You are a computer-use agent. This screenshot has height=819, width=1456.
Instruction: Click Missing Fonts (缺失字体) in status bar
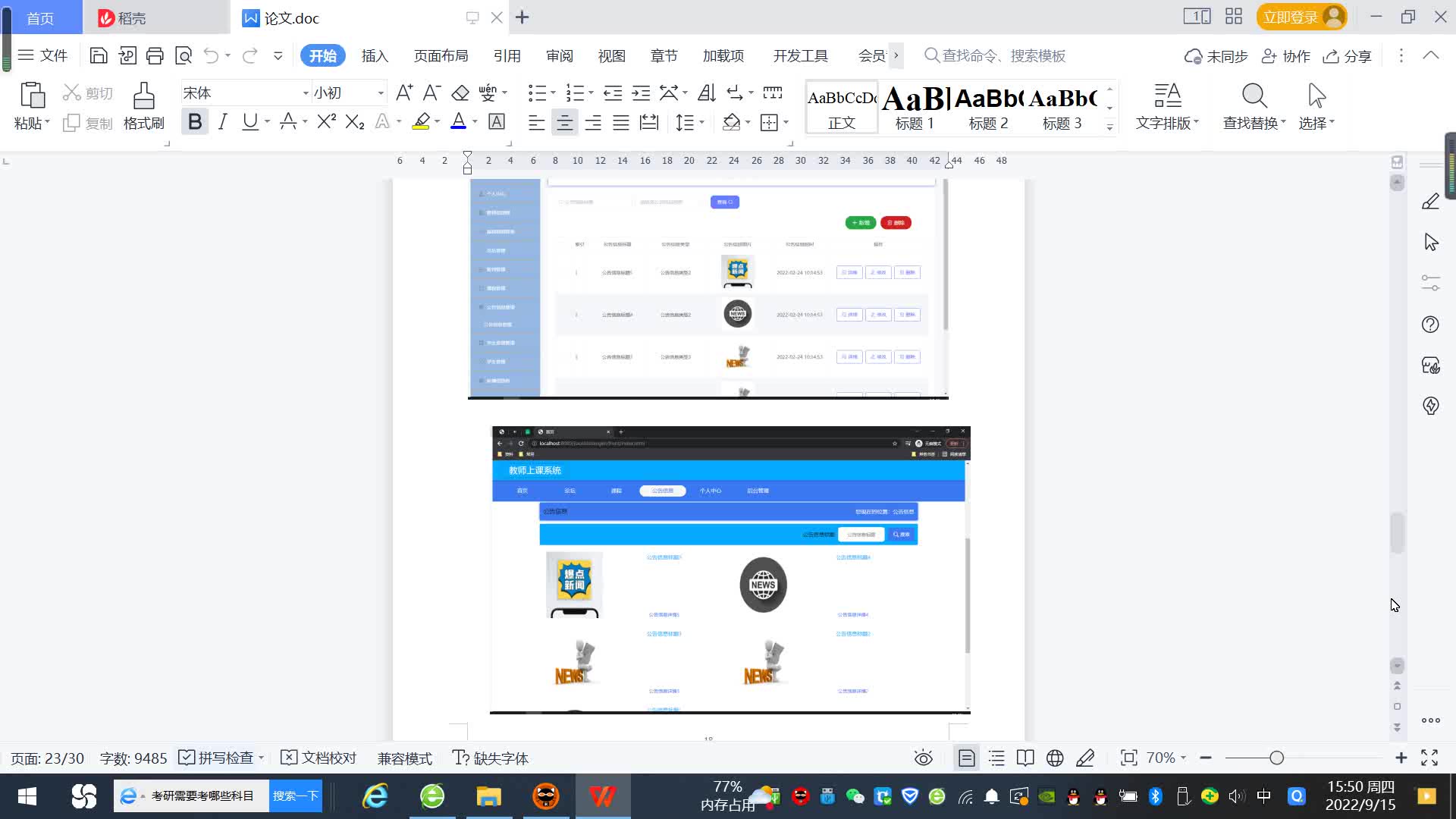pos(491,758)
